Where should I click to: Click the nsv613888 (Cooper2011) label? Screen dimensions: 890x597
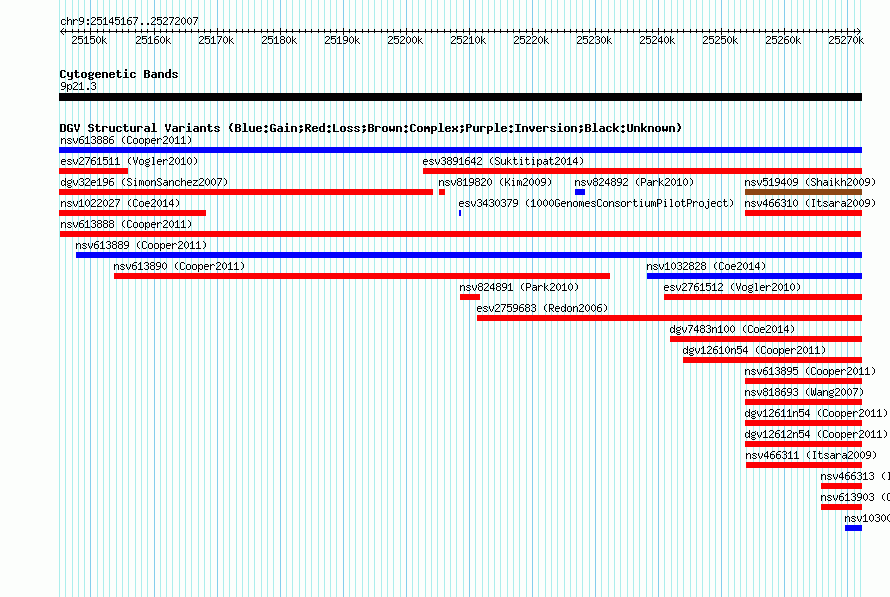click(x=126, y=224)
